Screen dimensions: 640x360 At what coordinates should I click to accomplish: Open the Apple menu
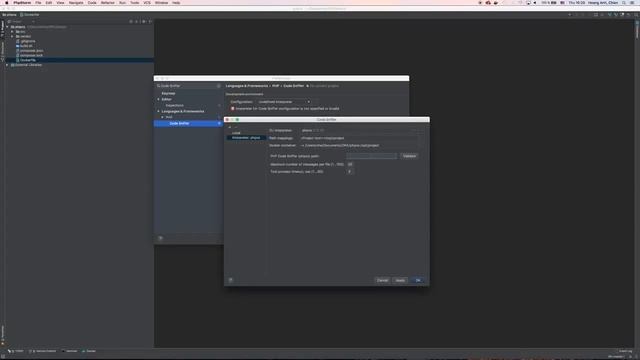tap(7, 2)
